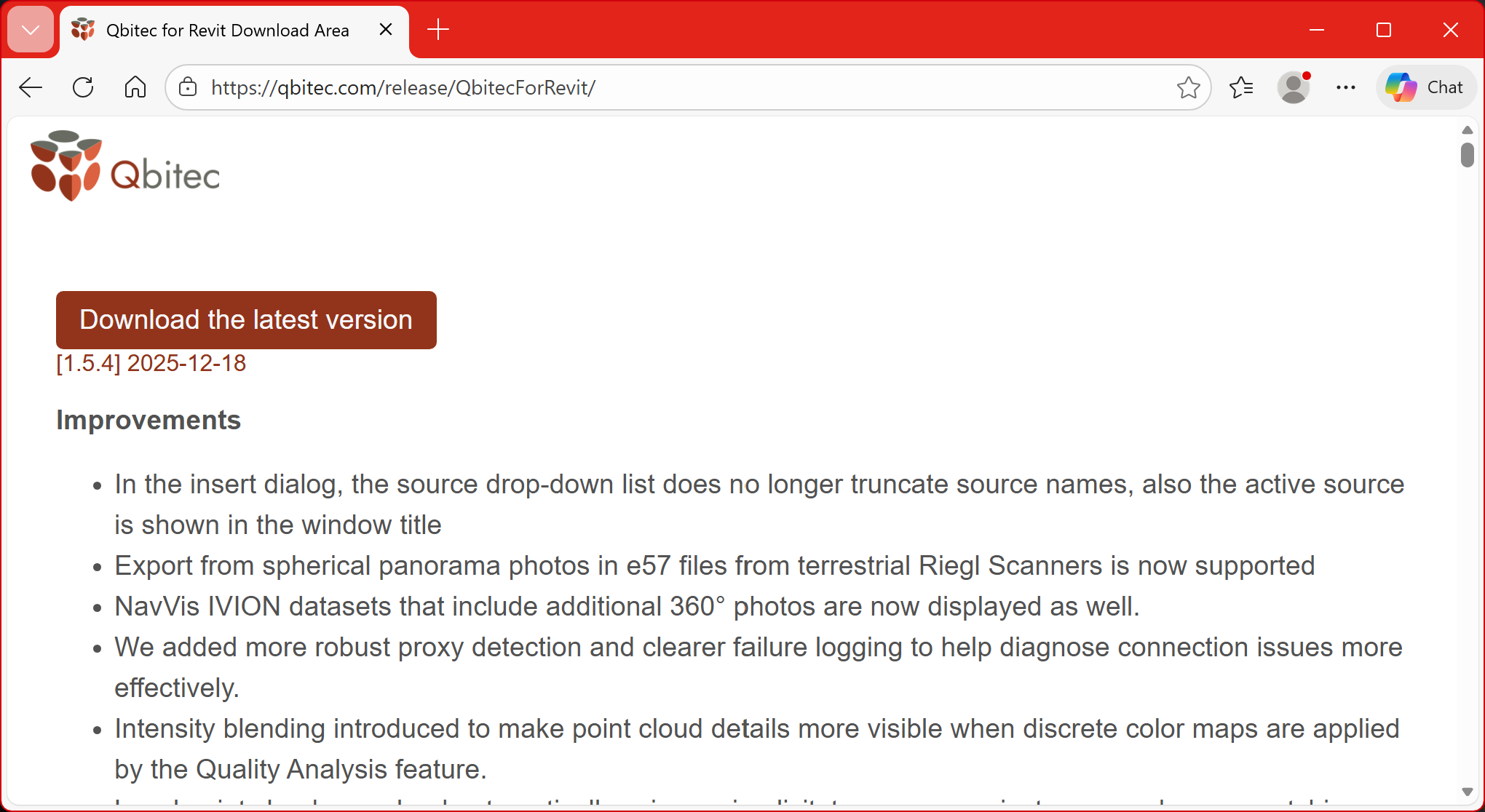Click the version 1.5.4 date text
The width and height of the screenshot is (1485, 812).
tap(151, 363)
